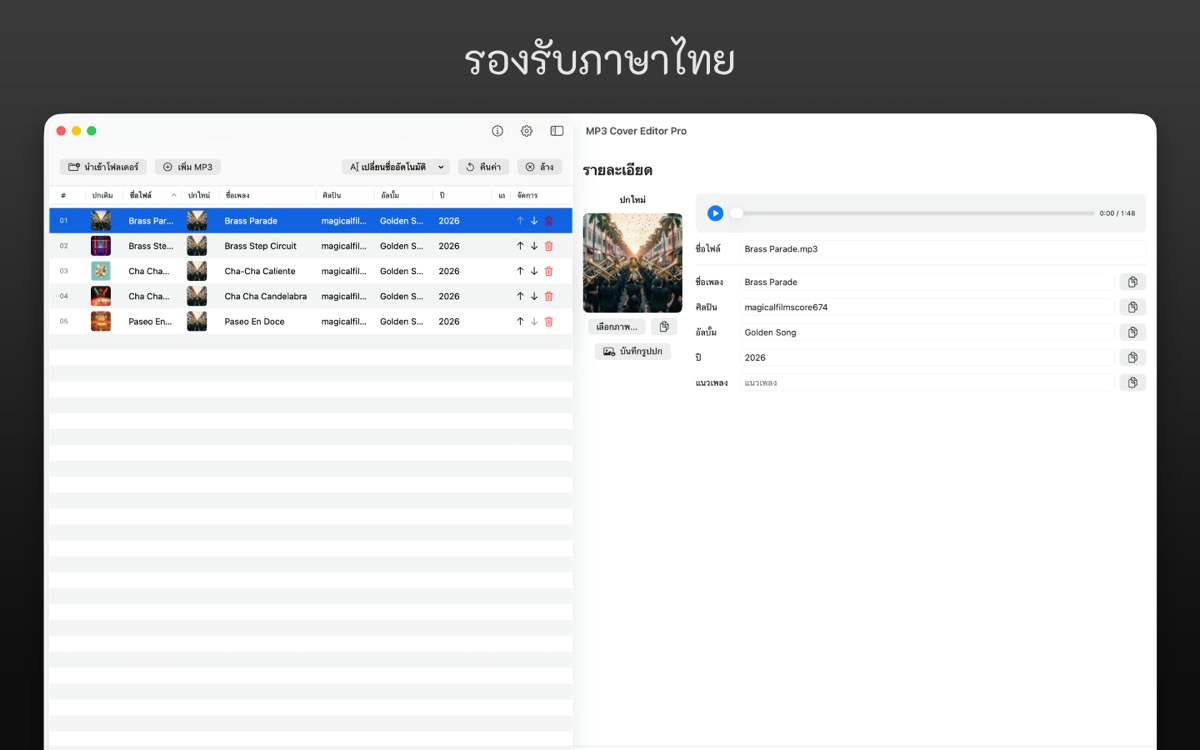
Task: Click the # column header
Action: click(63, 195)
